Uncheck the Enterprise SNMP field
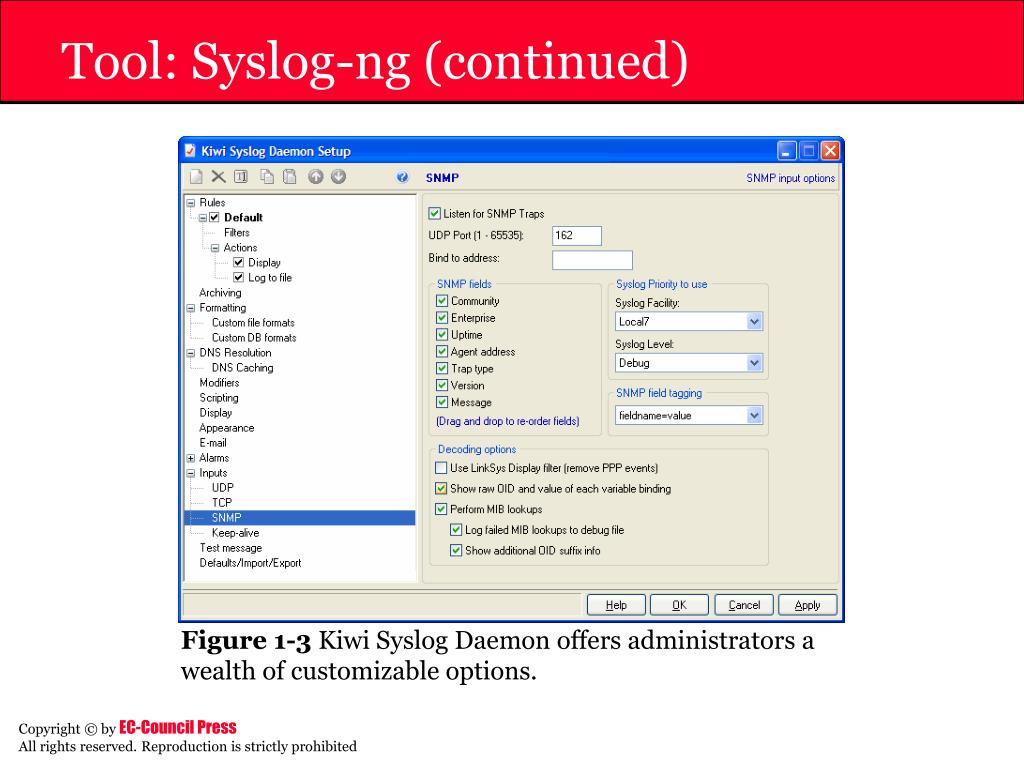The image size is (1024, 768). tap(442, 318)
